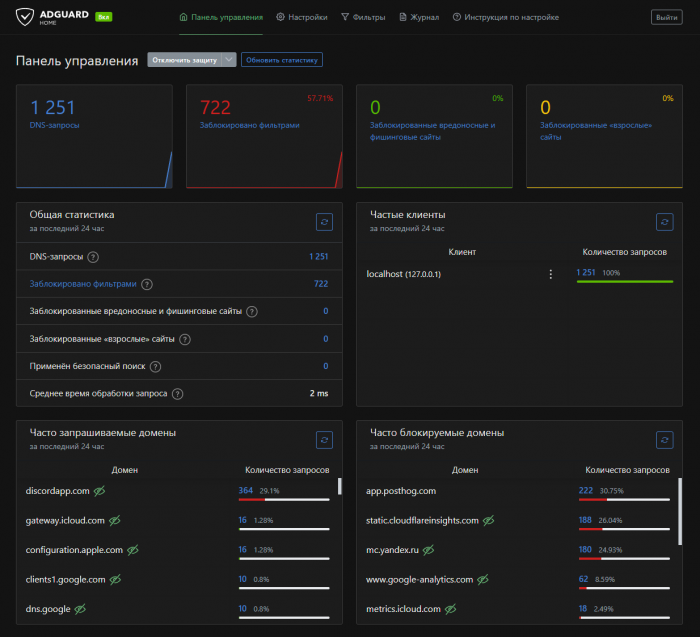Refresh the Частые клиенты card
700x637 pixels.
(x=664, y=221)
